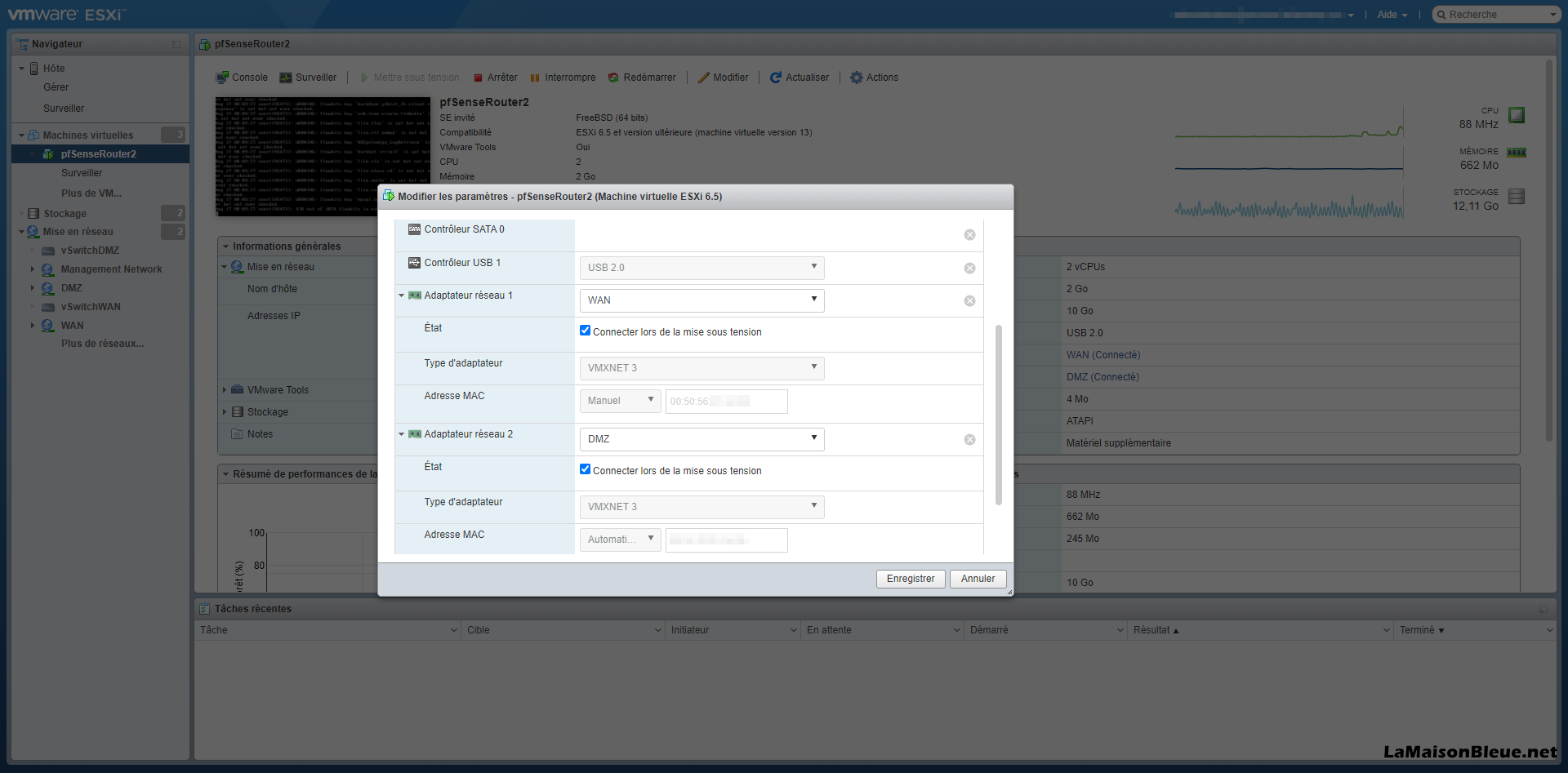1568x773 pixels.
Task: Select vSwitchWAN in the navigator
Action: (x=91, y=307)
